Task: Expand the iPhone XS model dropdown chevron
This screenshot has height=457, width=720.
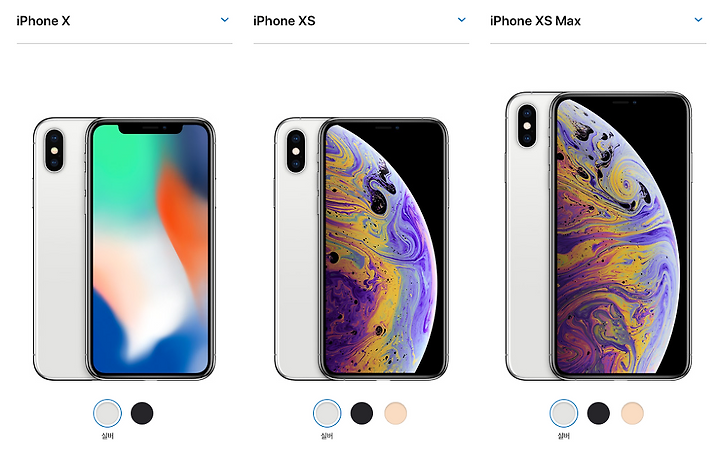Action: [461, 20]
